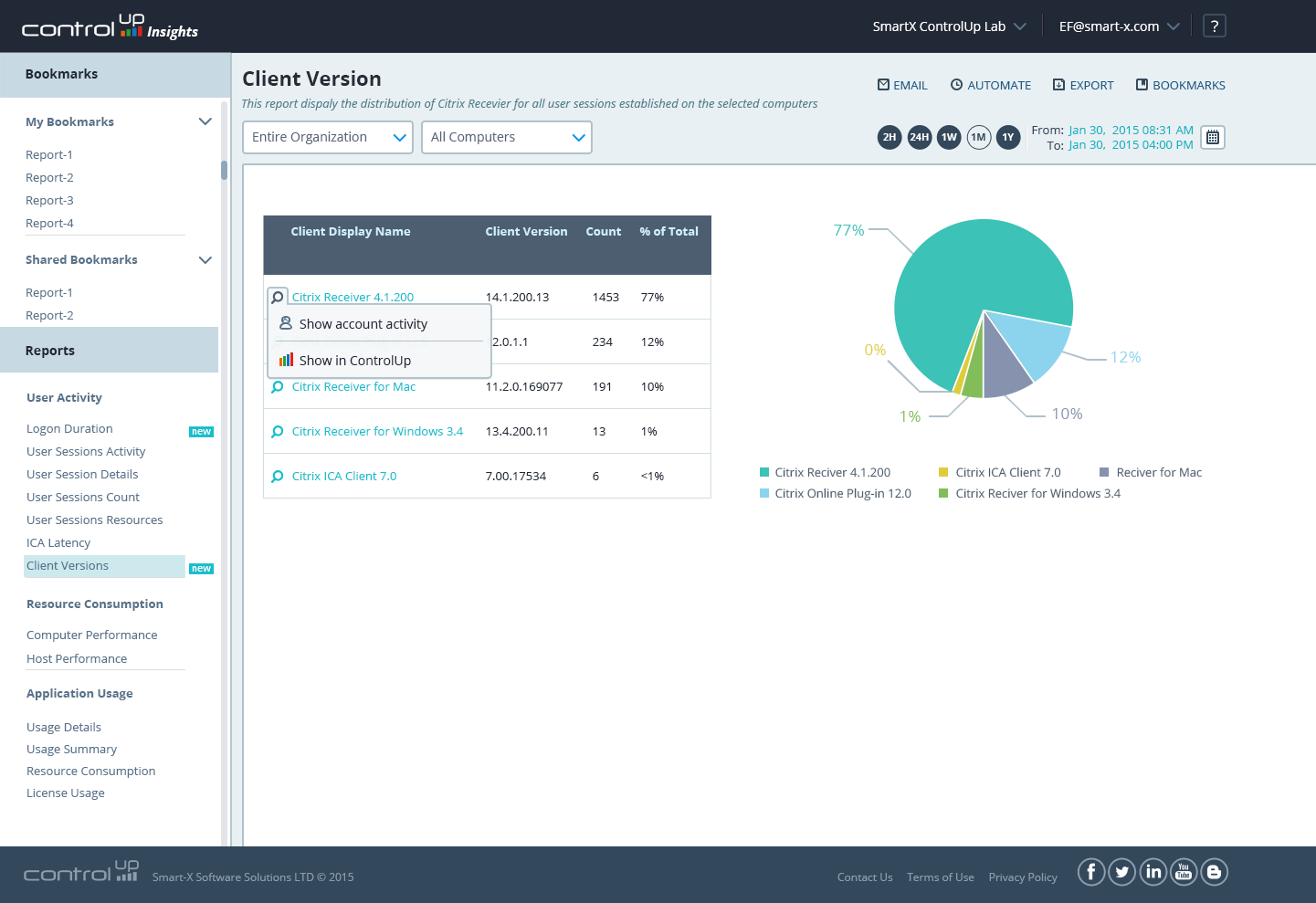
Task: Open the calendar date picker
Action: (1213, 137)
